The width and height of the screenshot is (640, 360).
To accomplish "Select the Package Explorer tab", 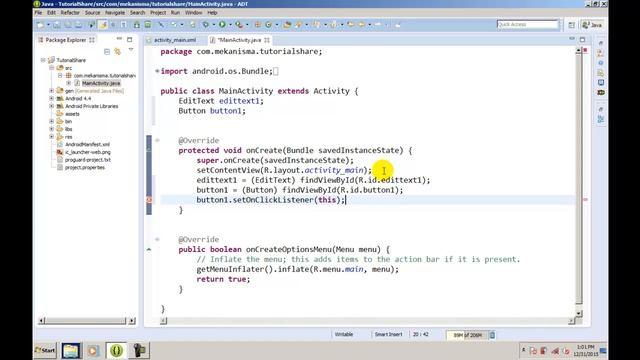I will (66, 40).
